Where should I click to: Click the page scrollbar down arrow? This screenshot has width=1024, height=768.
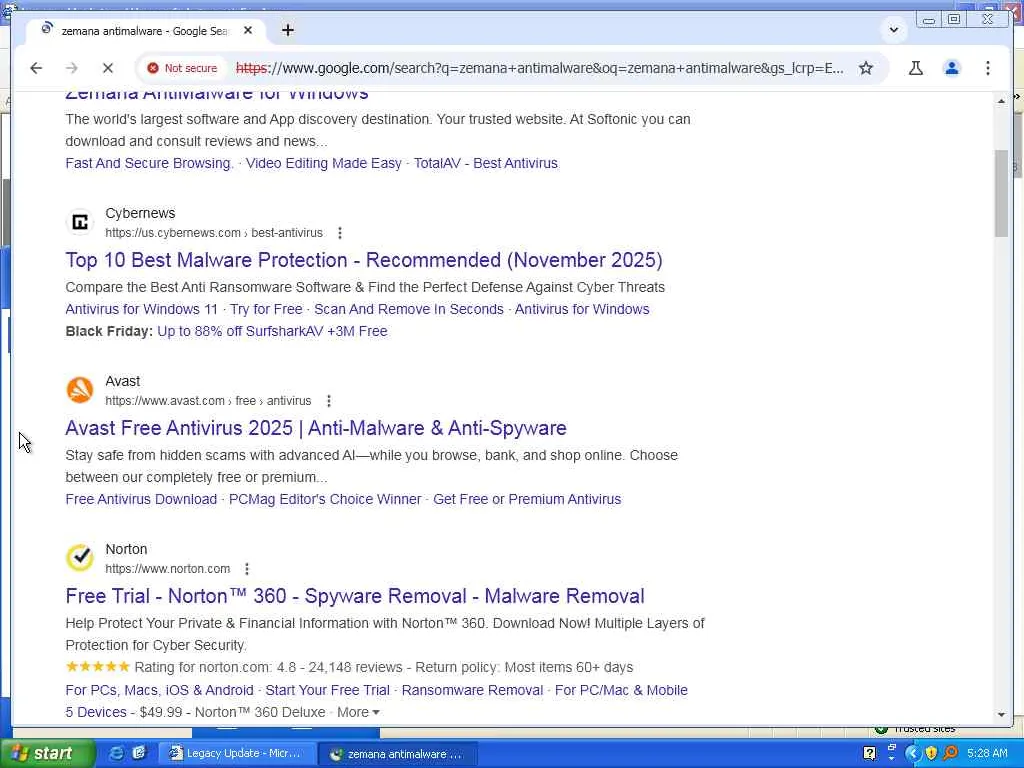click(x=1001, y=714)
